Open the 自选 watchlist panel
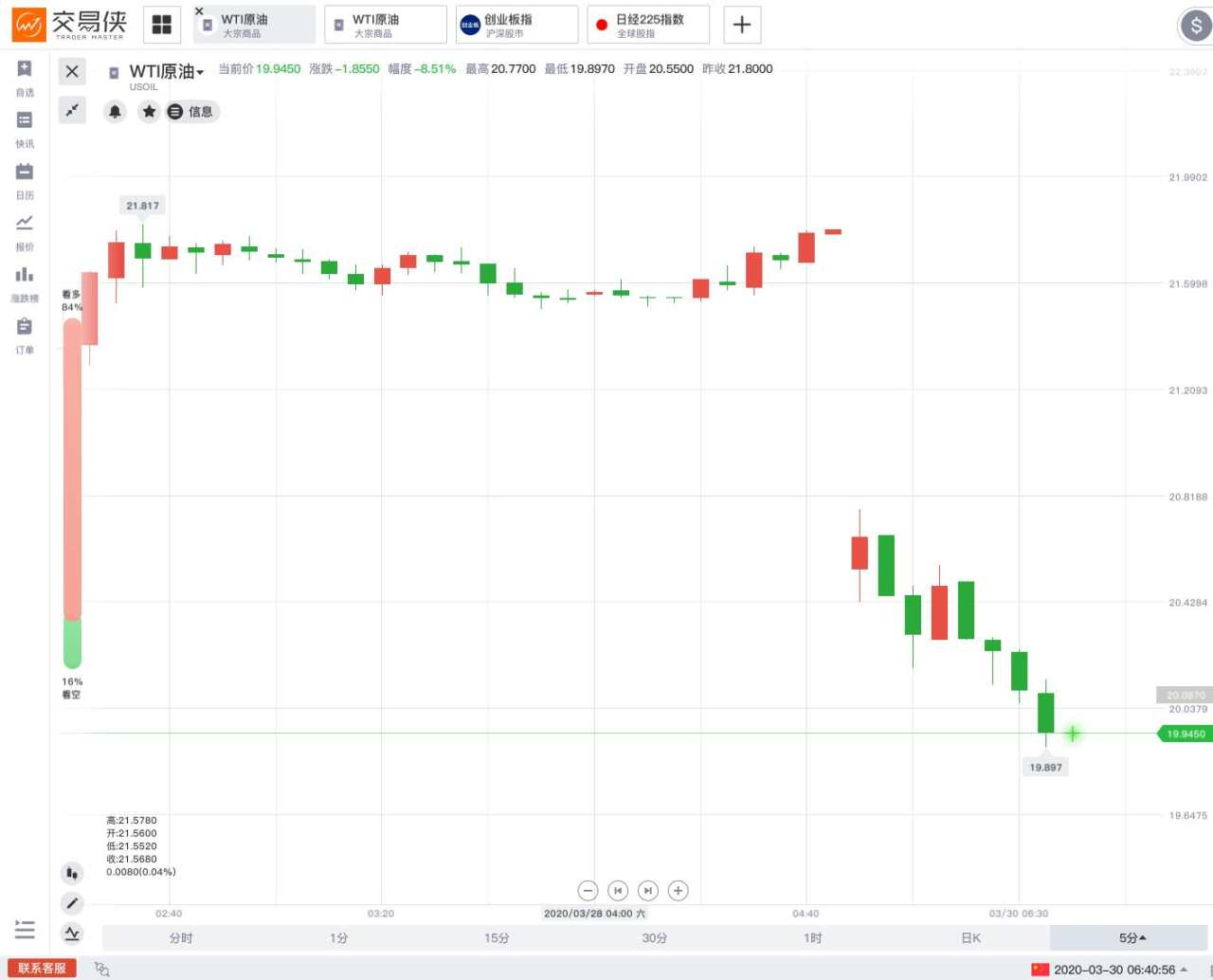Screen dimensions: 1213x980 (x=24, y=76)
